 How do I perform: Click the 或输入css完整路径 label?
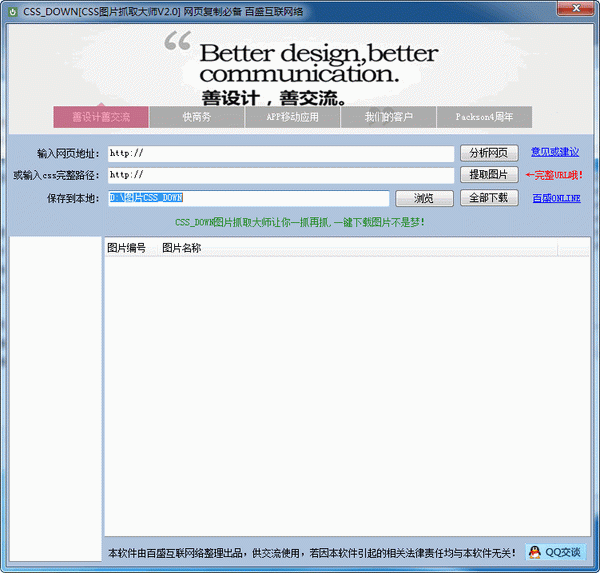[x=56, y=176]
